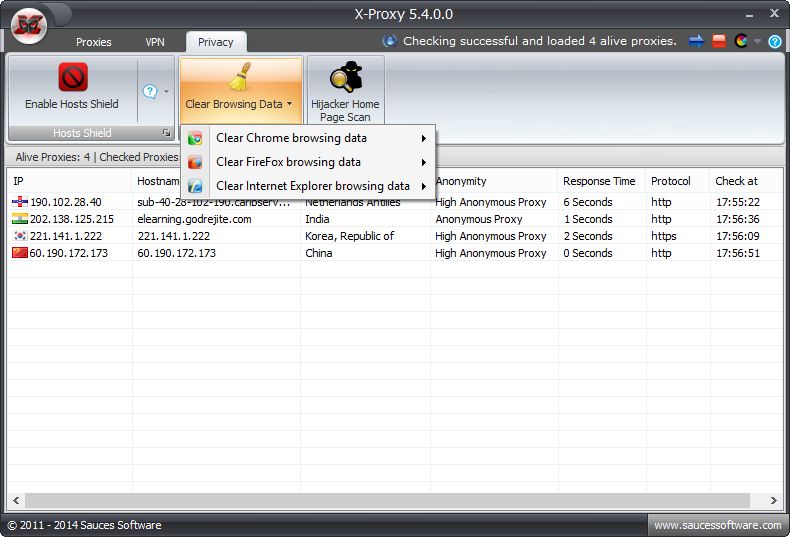Select IP cell 221.141.1.222
This screenshot has height=537, width=790.
coord(66,236)
